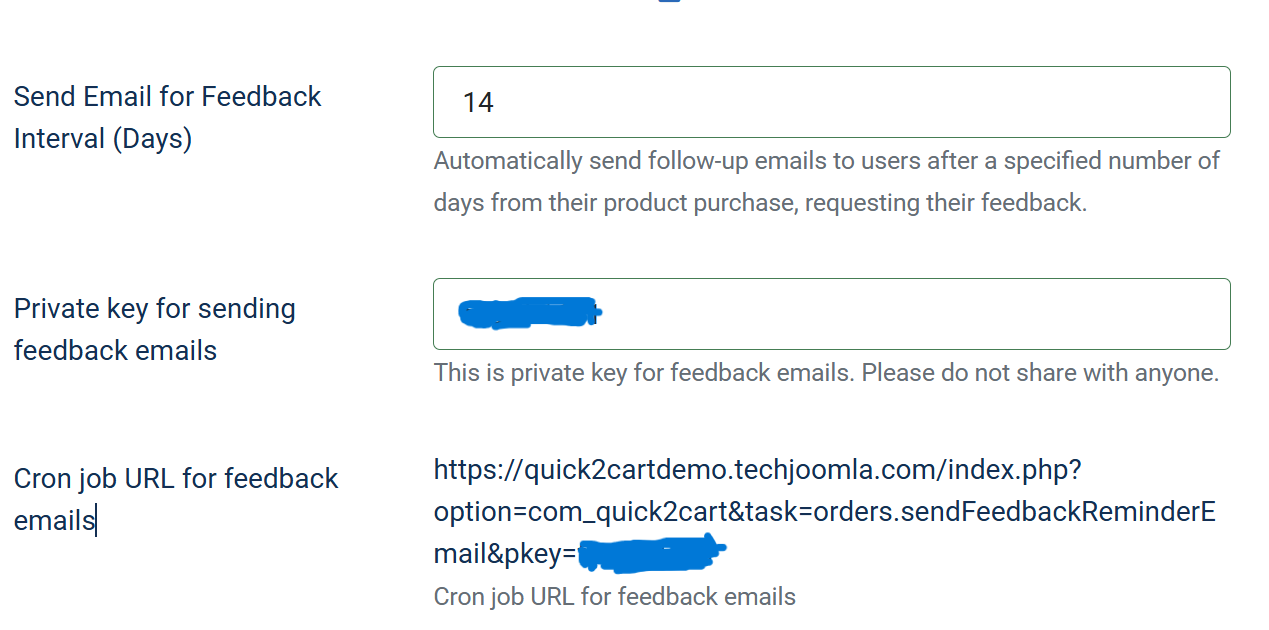Click the "mail&pkey=" part of the URL
This screenshot has width=1269, height=630.
(505, 555)
